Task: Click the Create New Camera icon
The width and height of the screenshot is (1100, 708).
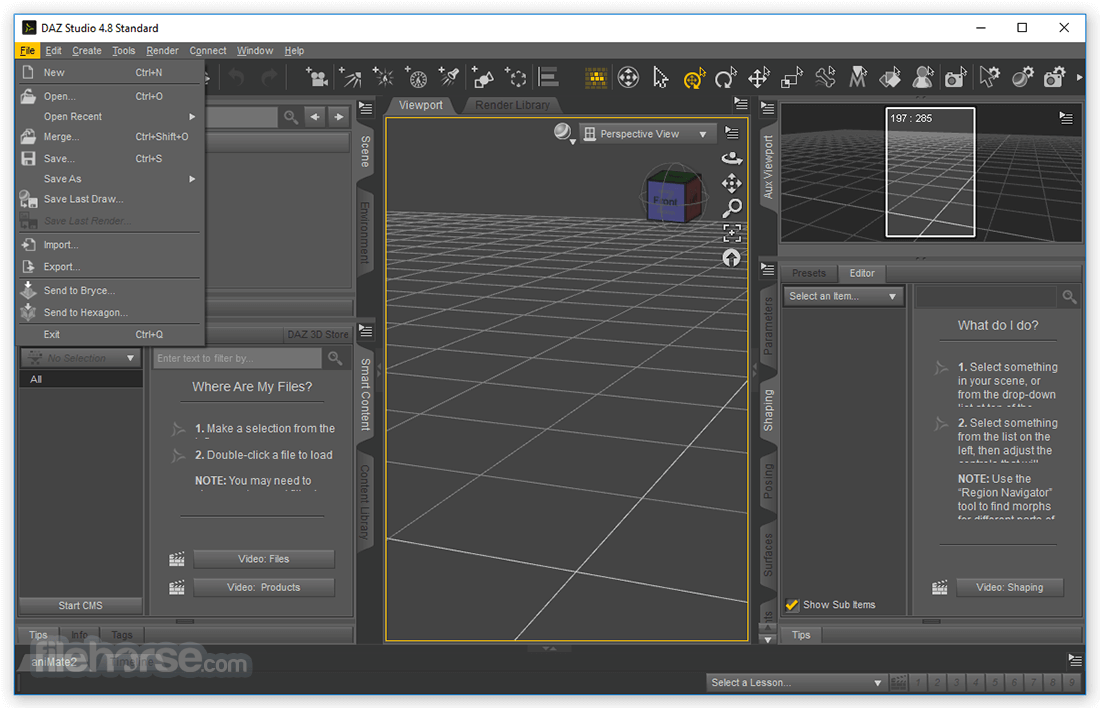Action: [x=316, y=77]
